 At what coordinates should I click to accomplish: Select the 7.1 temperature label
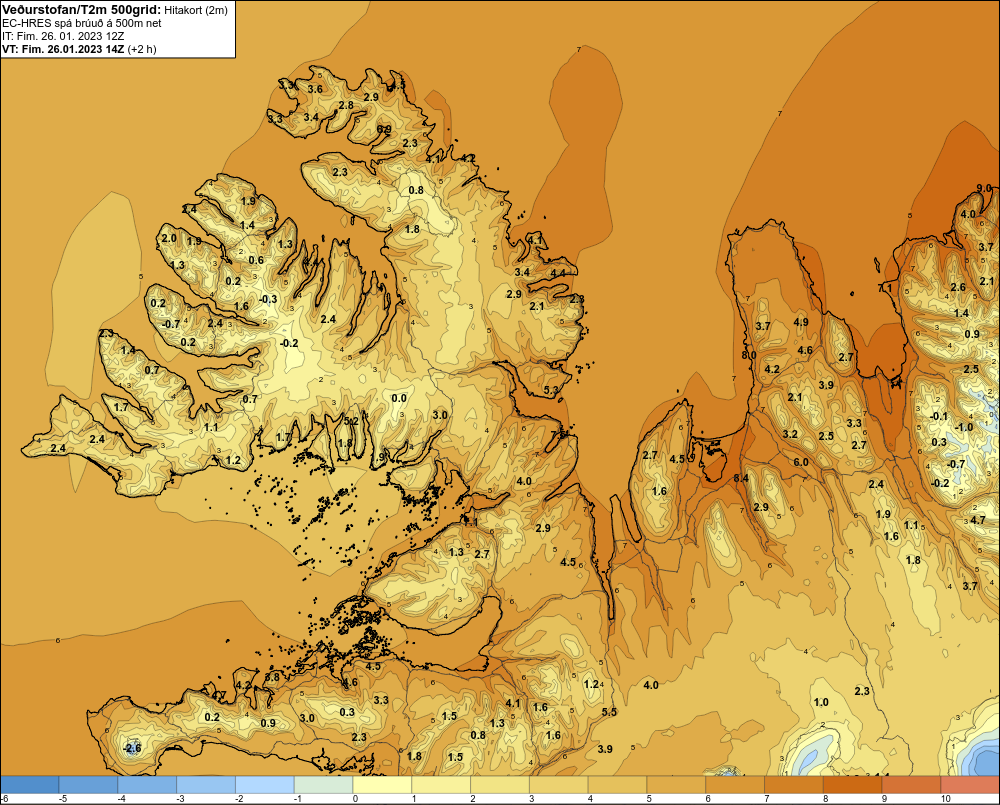click(886, 289)
